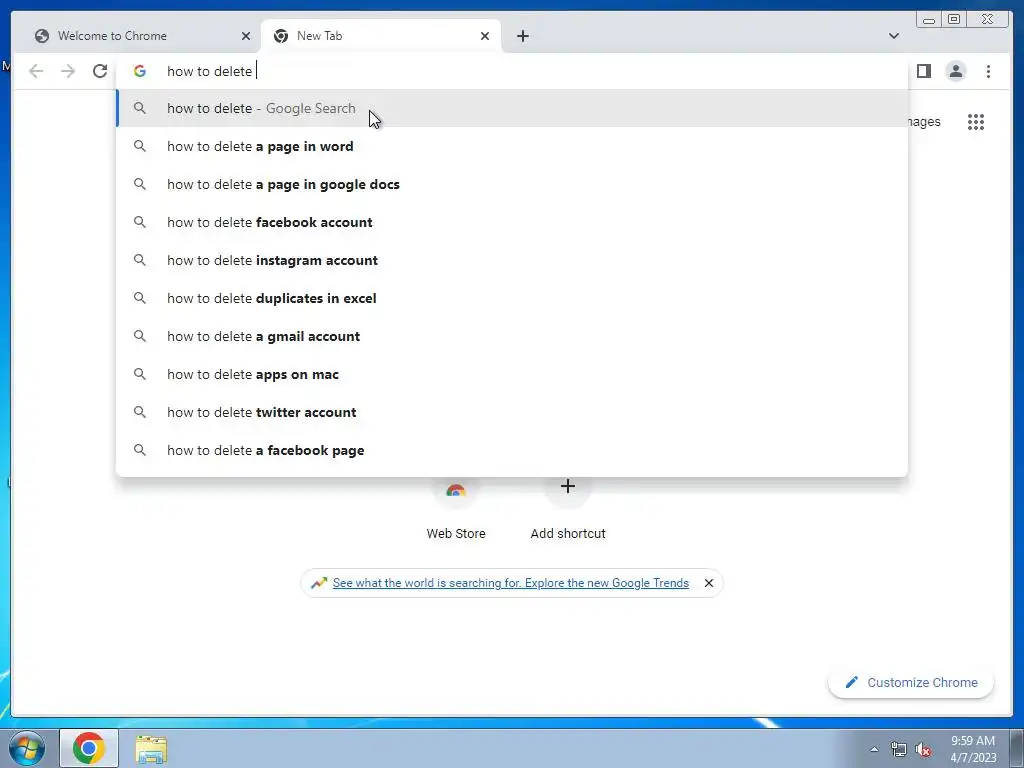This screenshot has height=768, width=1024.
Task: Open Windows Explorer from taskbar
Action: [x=151, y=749]
